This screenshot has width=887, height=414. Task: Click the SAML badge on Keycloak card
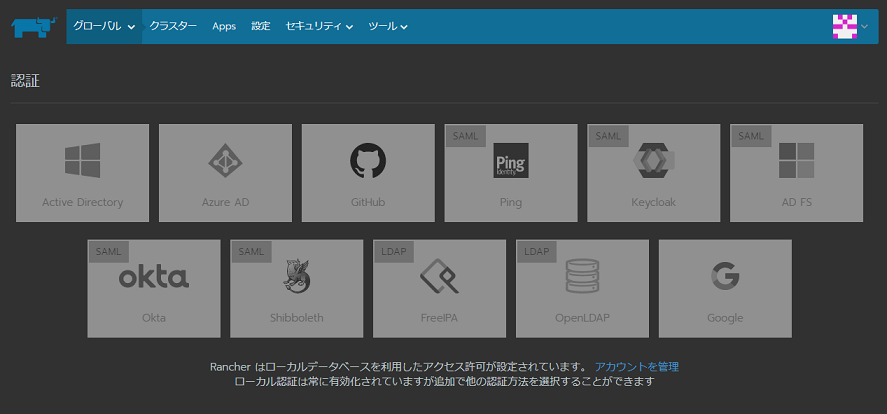tap(608, 136)
